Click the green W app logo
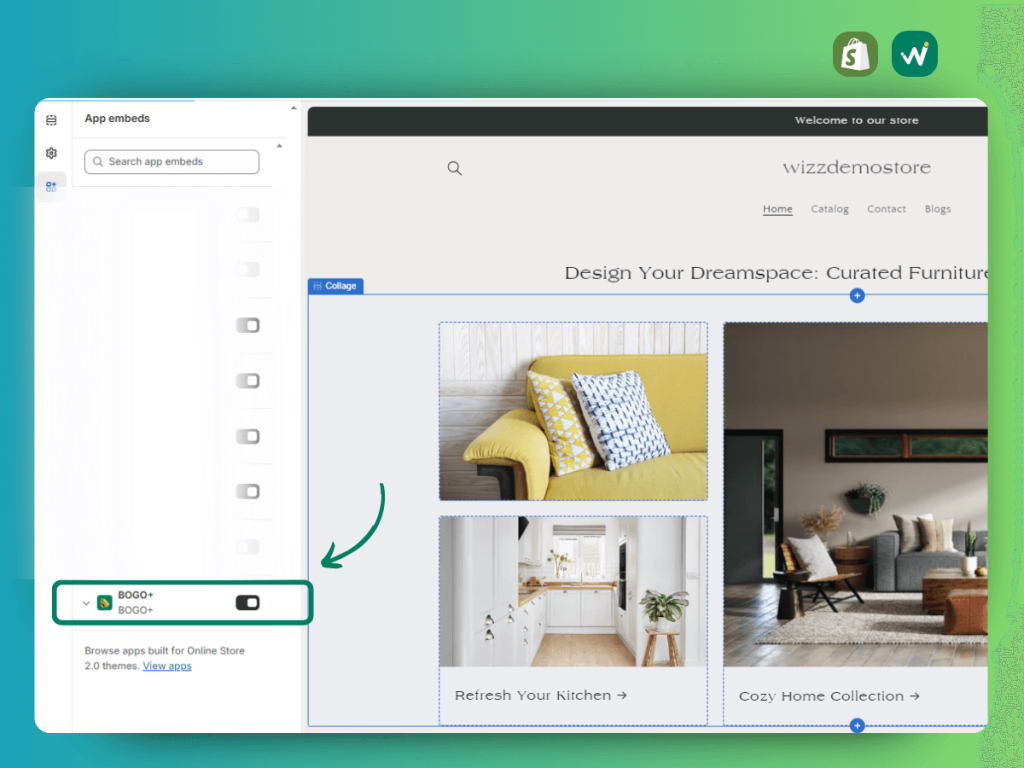Screen dimensions: 1024x768 [914, 54]
